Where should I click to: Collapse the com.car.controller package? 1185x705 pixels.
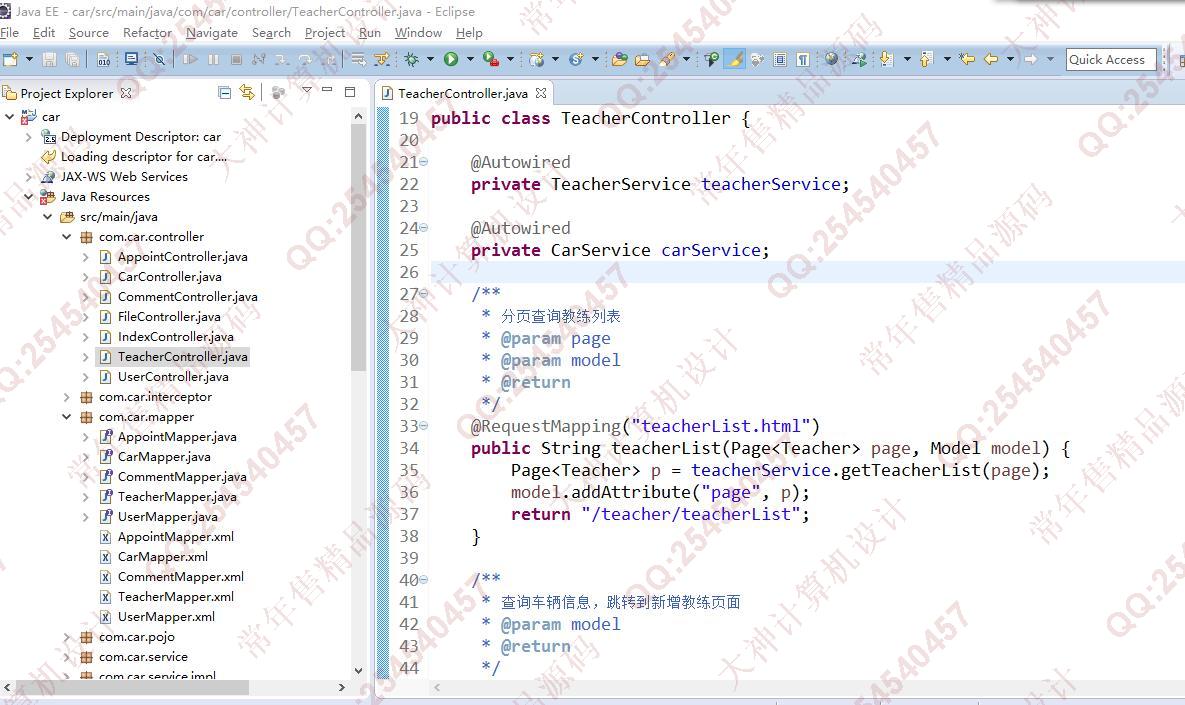pos(67,237)
